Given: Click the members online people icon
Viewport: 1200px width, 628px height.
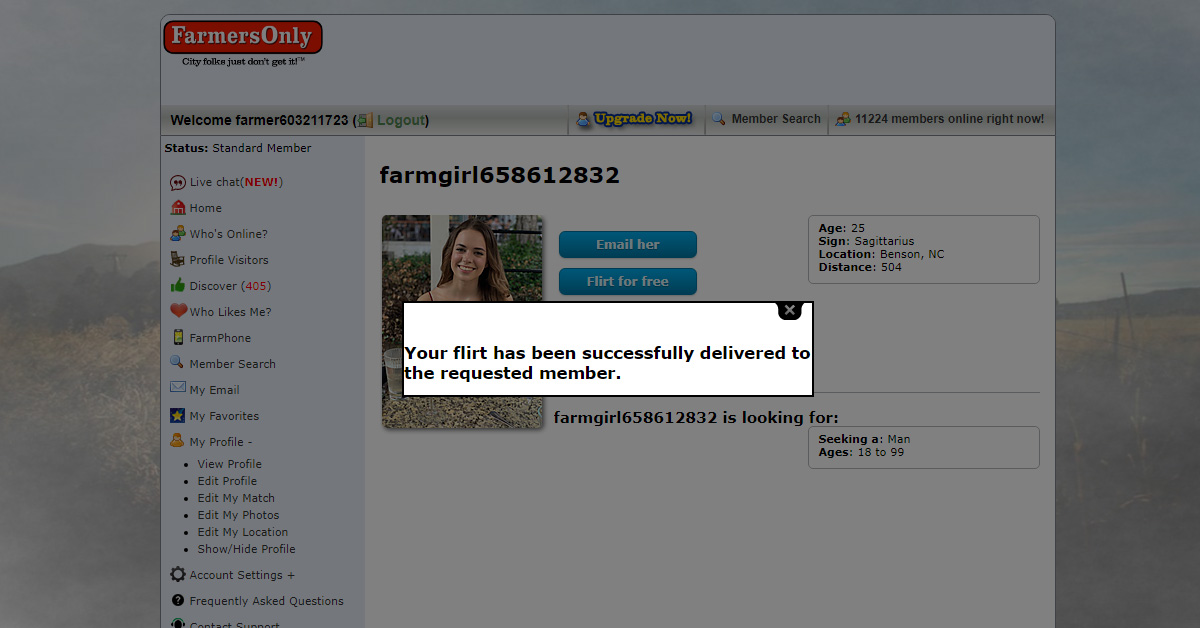Looking at the screenshot, I should pyautogui.click(x=843, y=119).
